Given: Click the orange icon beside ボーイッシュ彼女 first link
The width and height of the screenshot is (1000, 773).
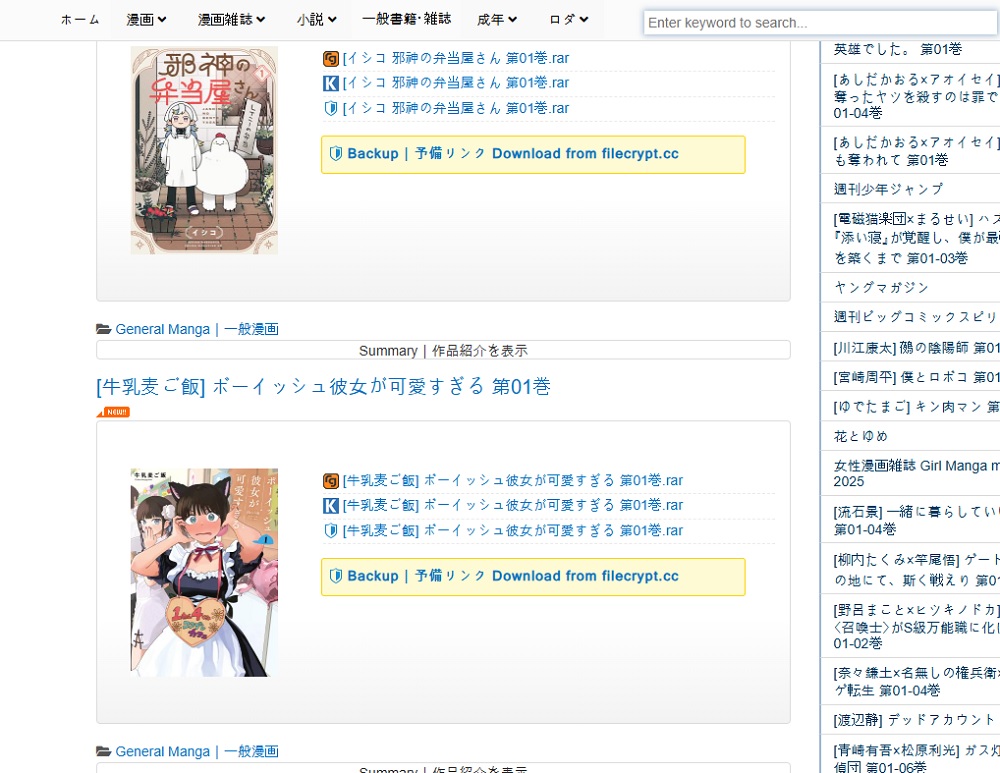Looking at the screenshot, I should (x=331, y=481).
